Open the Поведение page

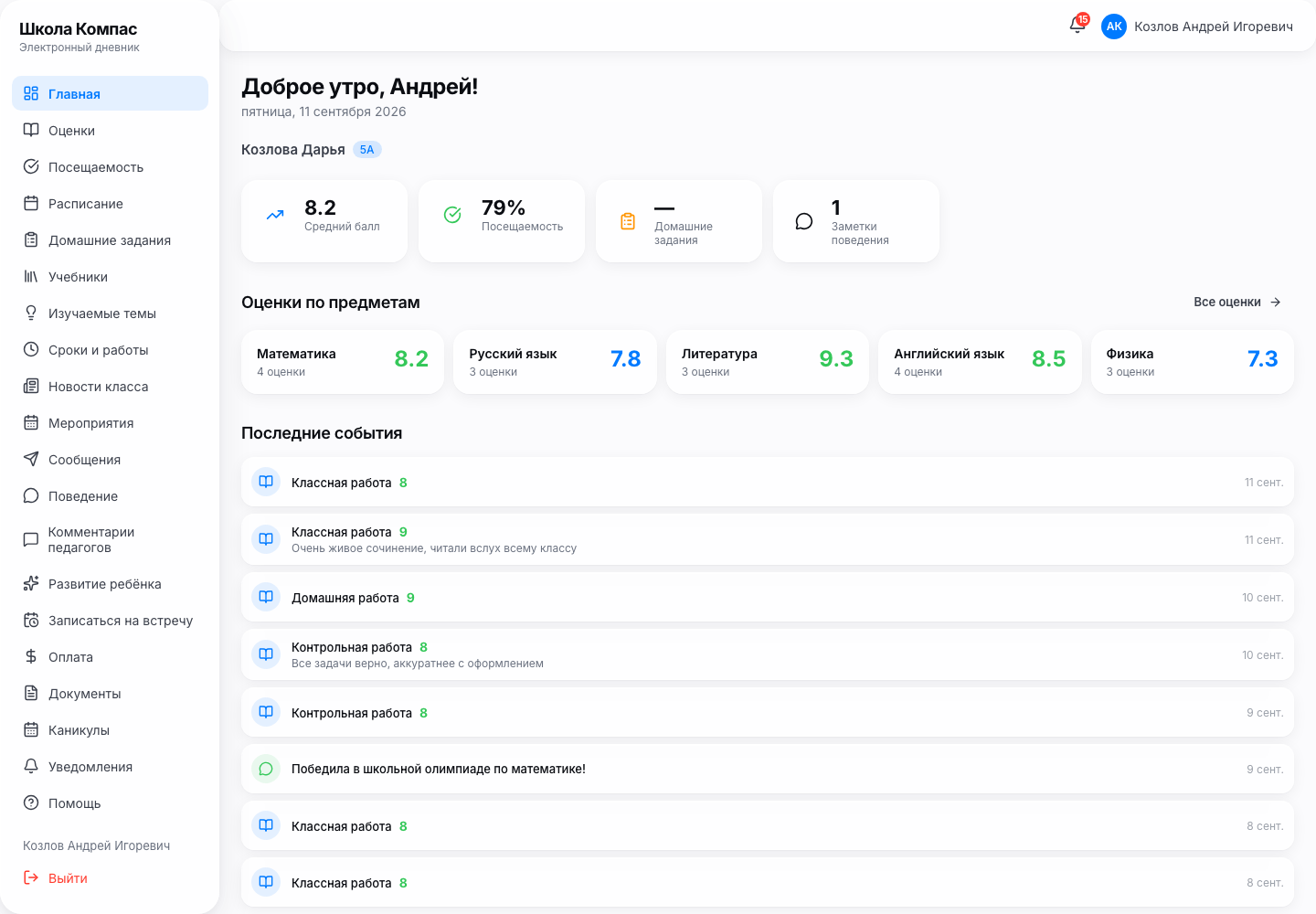(110, 495)
